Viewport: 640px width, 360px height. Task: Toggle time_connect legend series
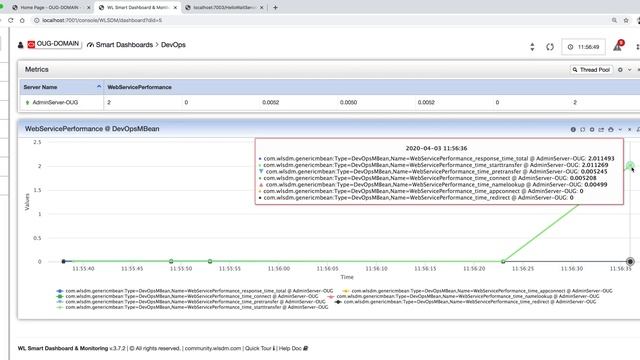(187, 296)
